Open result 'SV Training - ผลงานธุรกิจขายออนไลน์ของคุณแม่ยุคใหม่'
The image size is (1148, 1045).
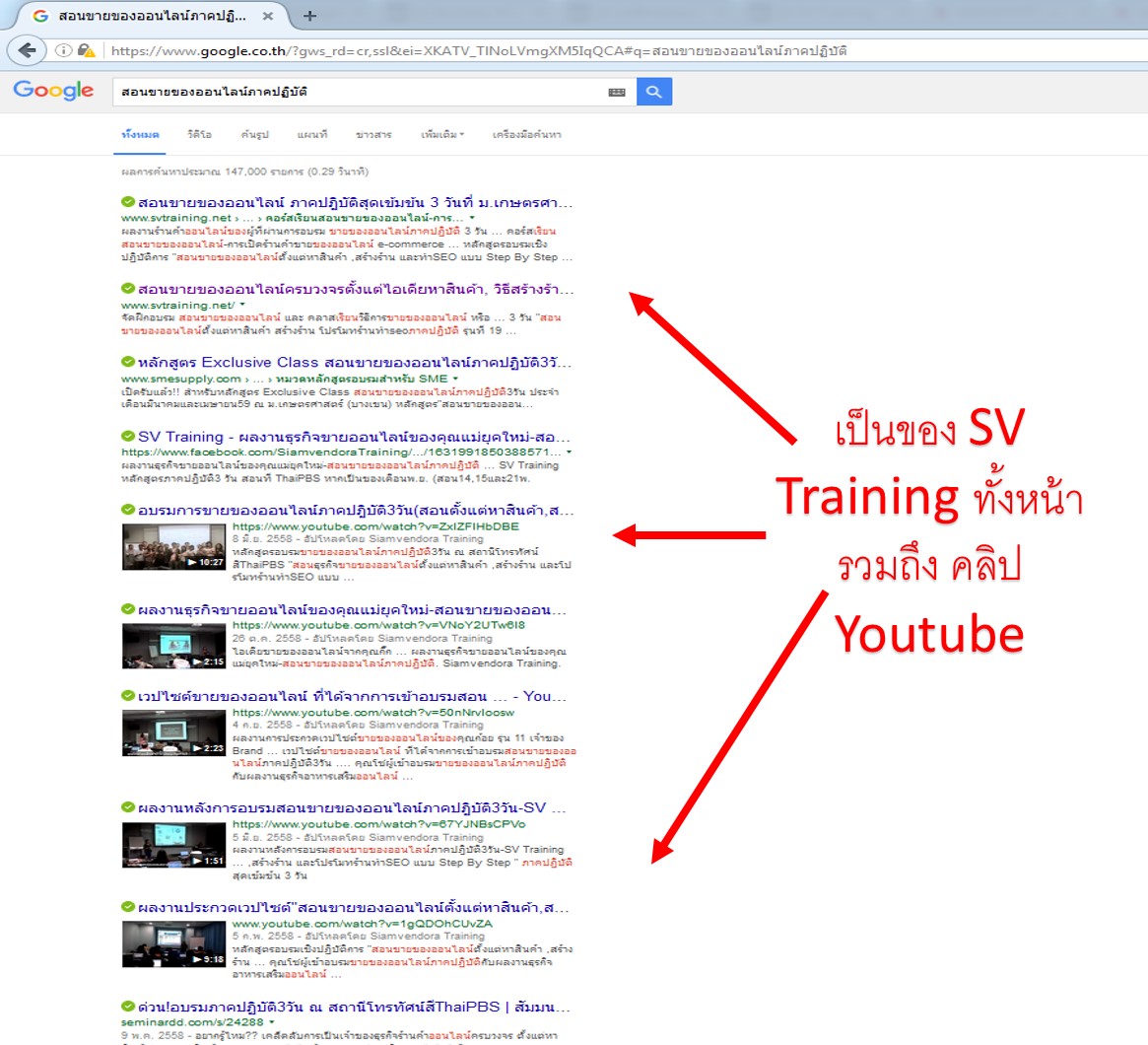click(x=354, y=437)
